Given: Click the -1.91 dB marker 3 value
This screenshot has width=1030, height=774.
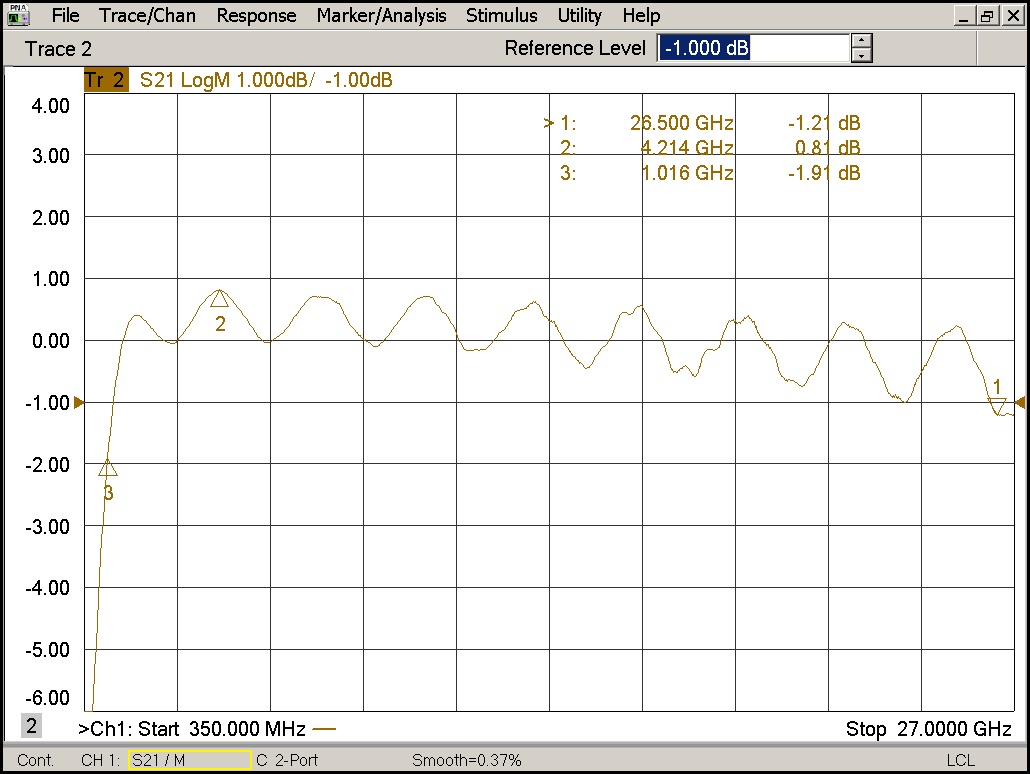Looking at the screenshot, I should coord(824,173).
